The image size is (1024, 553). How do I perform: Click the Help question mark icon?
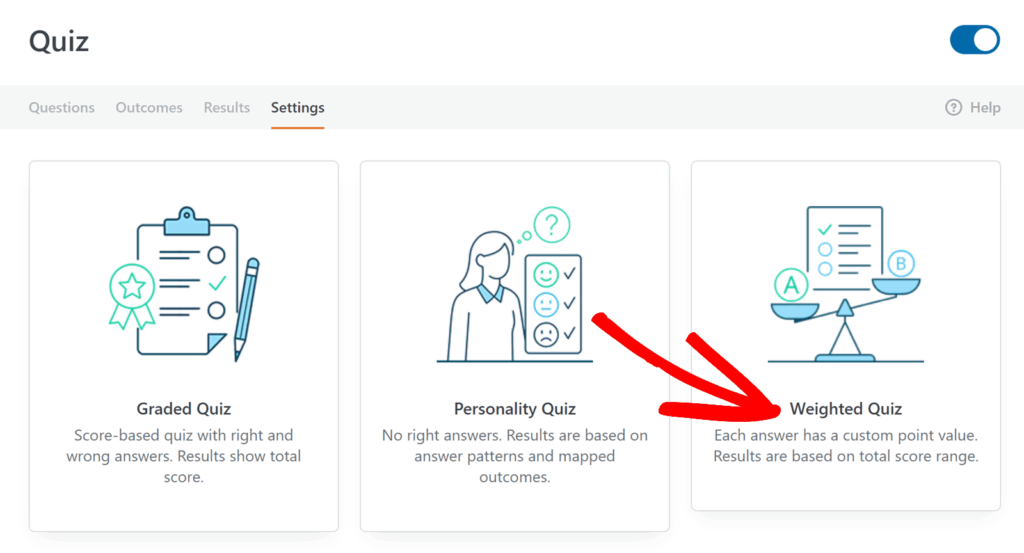954,108
